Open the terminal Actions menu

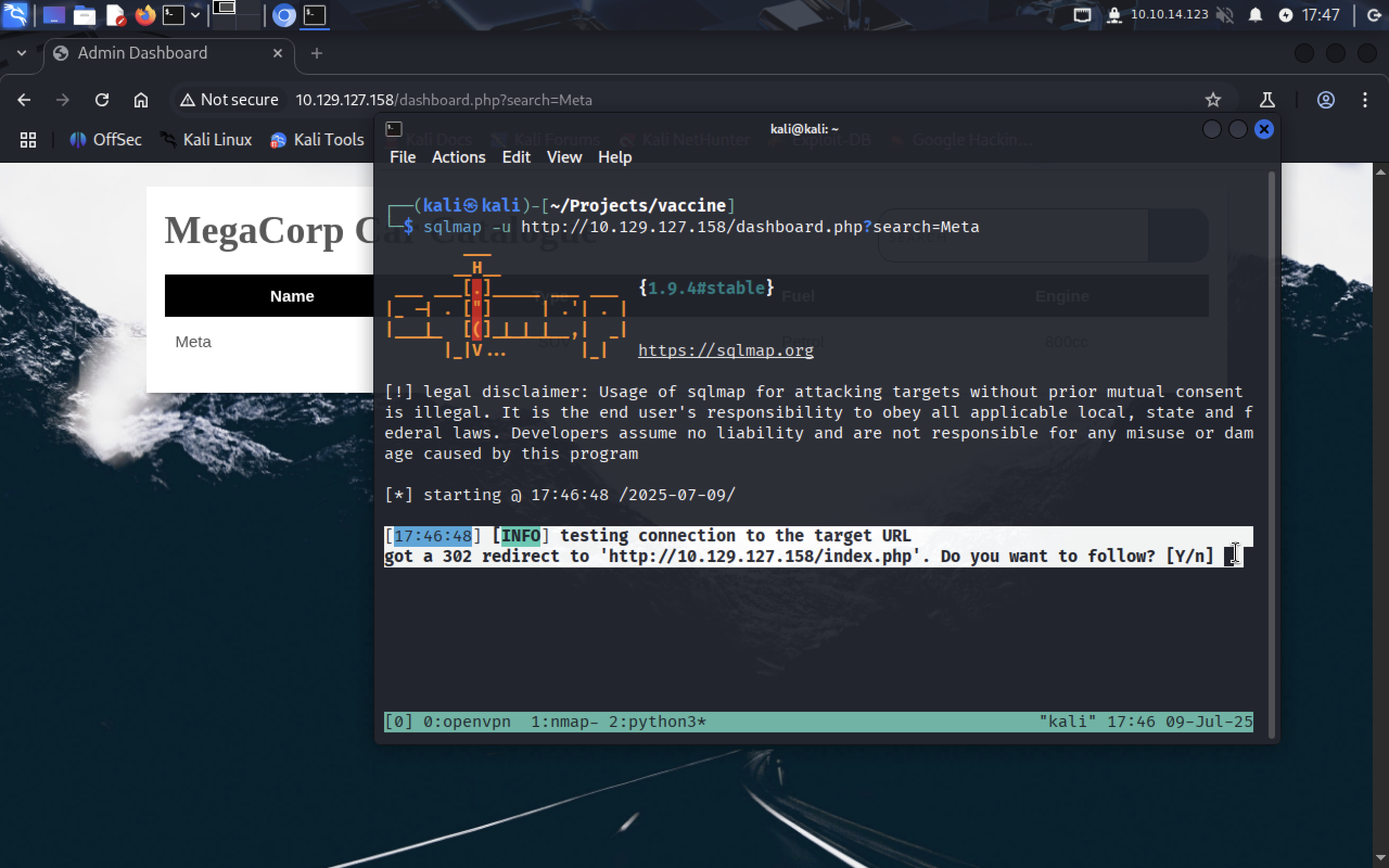(x=458, y=157)
